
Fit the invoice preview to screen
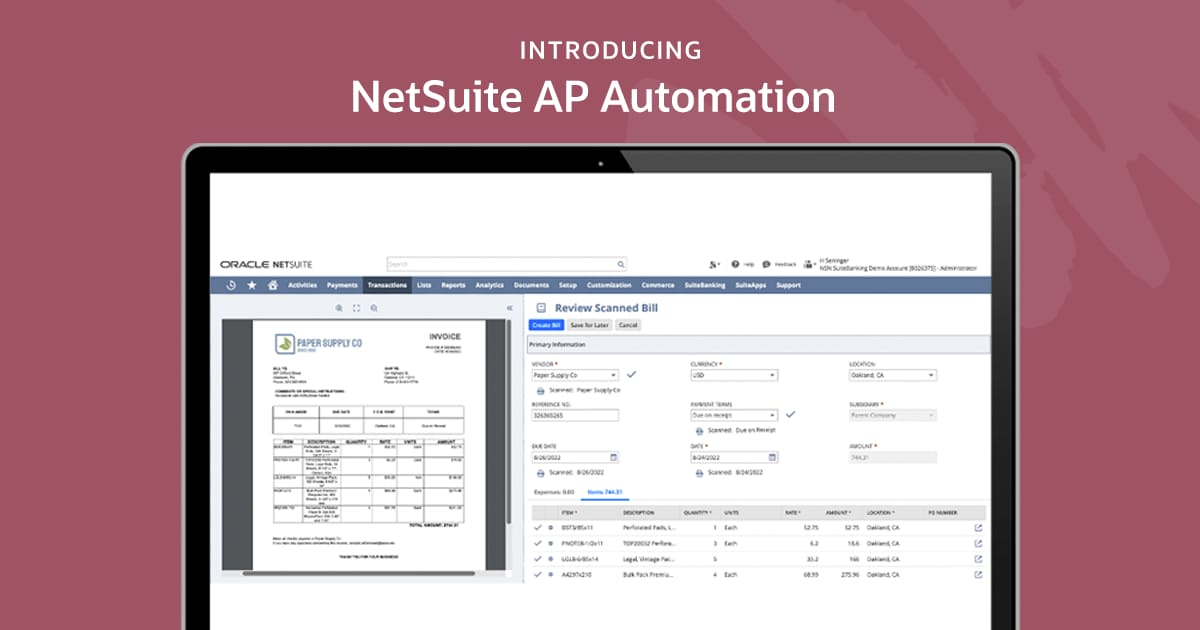point(356,309)
